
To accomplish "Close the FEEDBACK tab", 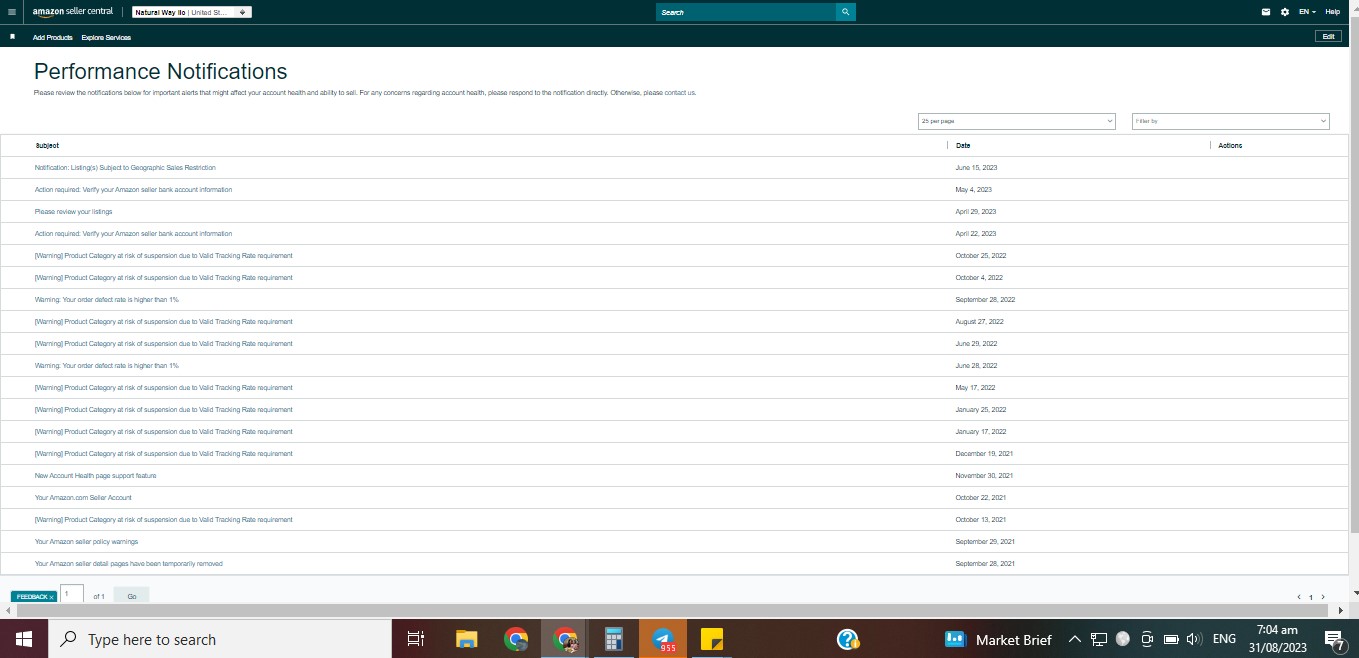I will click(51, 597).
